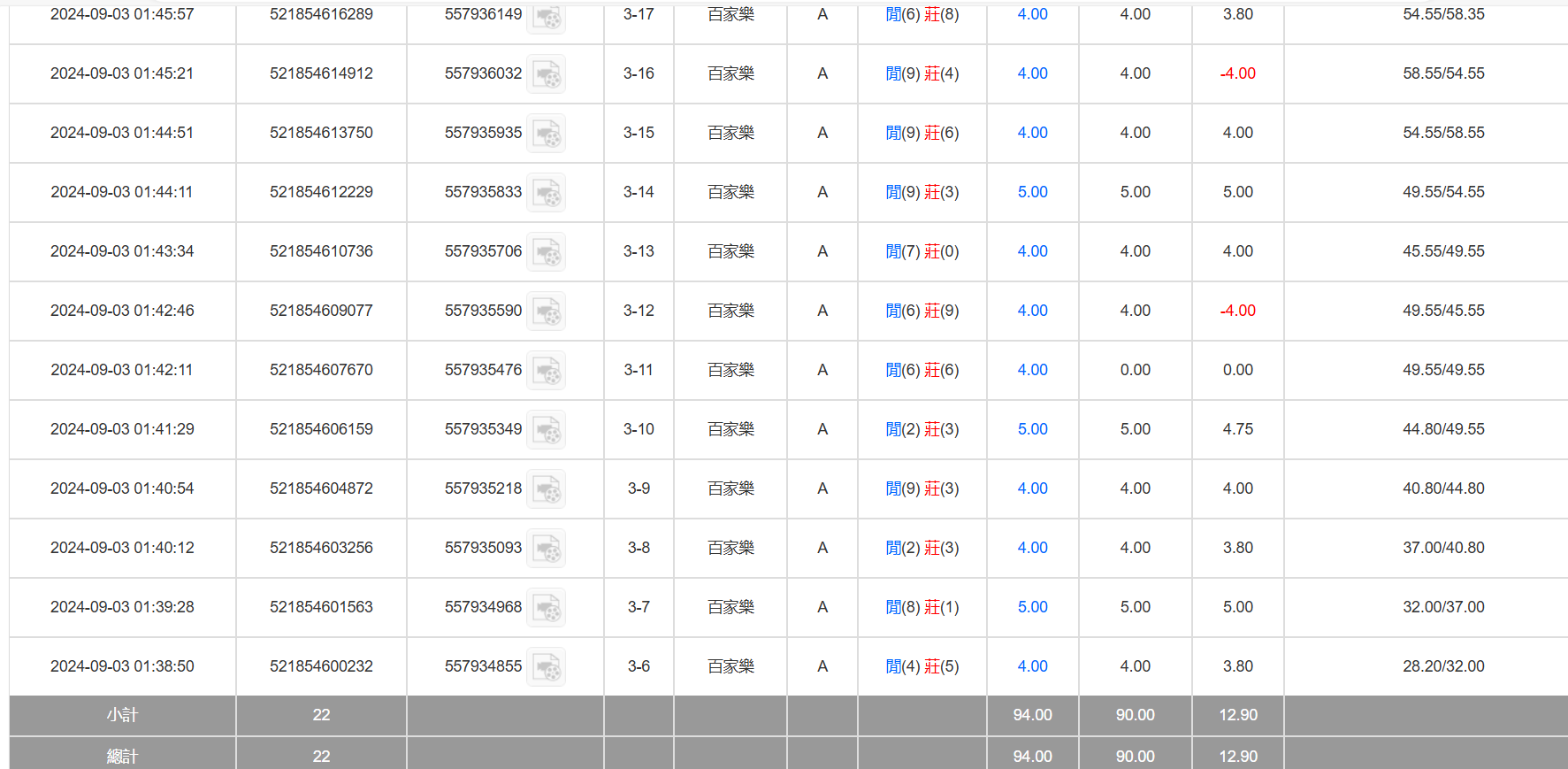Viewport: 1568px width, 769px height.
Task: Select order number 521854609077
Action: click(x=321, y=311)
